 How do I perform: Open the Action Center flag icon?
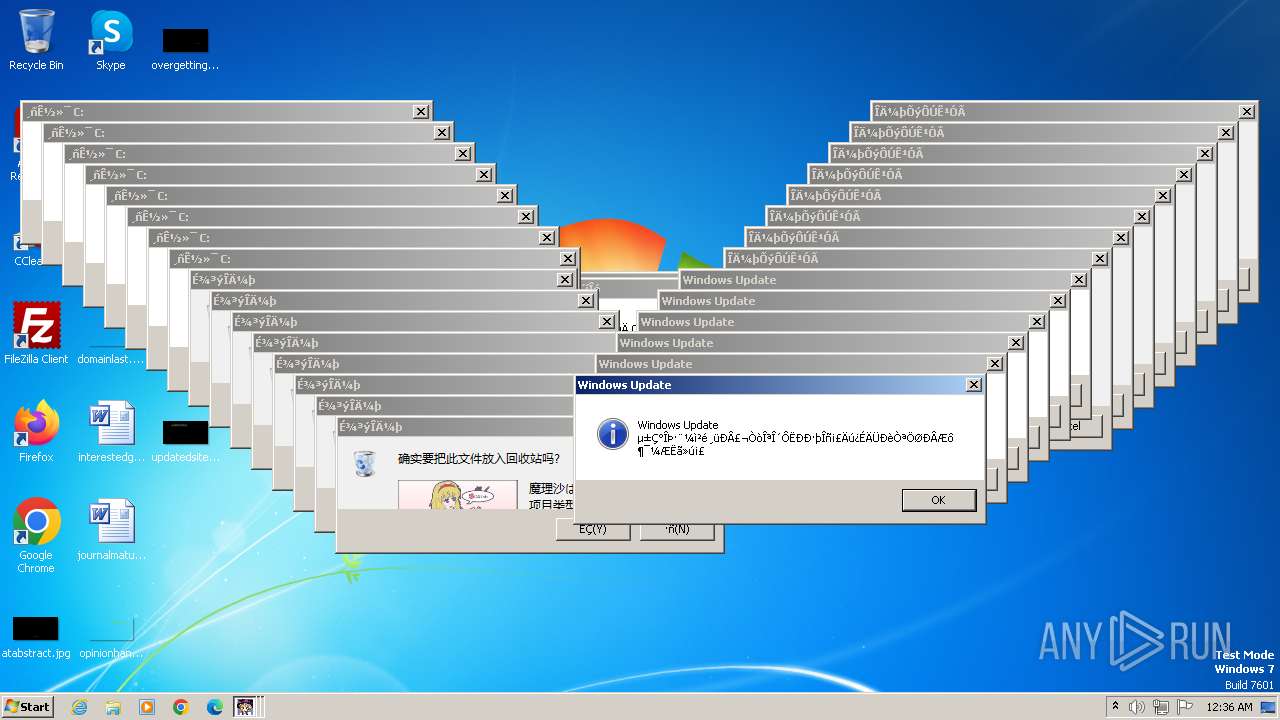pyautogui.click(x=1186, y=707)
